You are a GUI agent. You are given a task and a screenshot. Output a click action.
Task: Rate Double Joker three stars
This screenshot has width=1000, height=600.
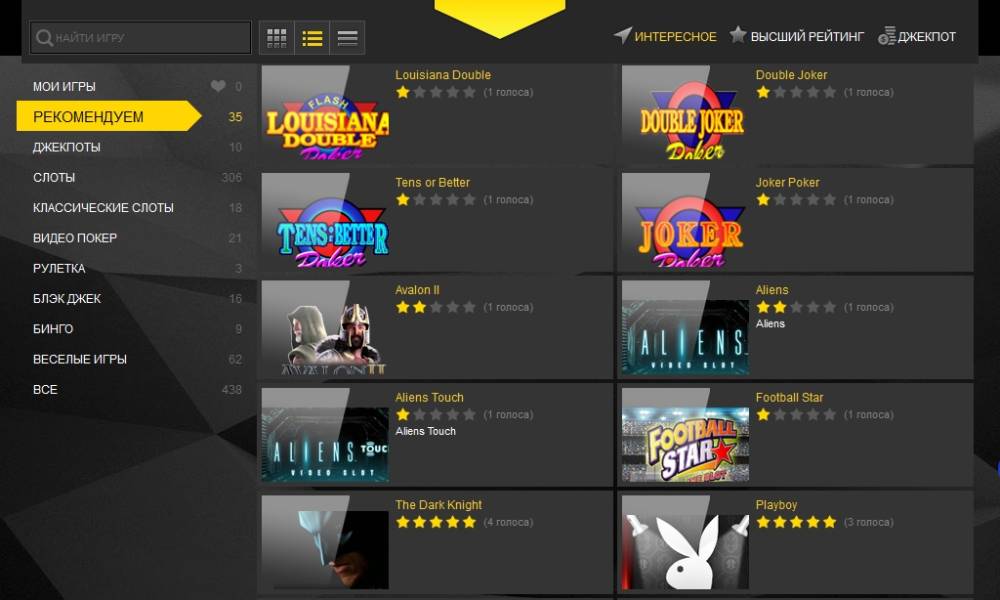(797, 92)
